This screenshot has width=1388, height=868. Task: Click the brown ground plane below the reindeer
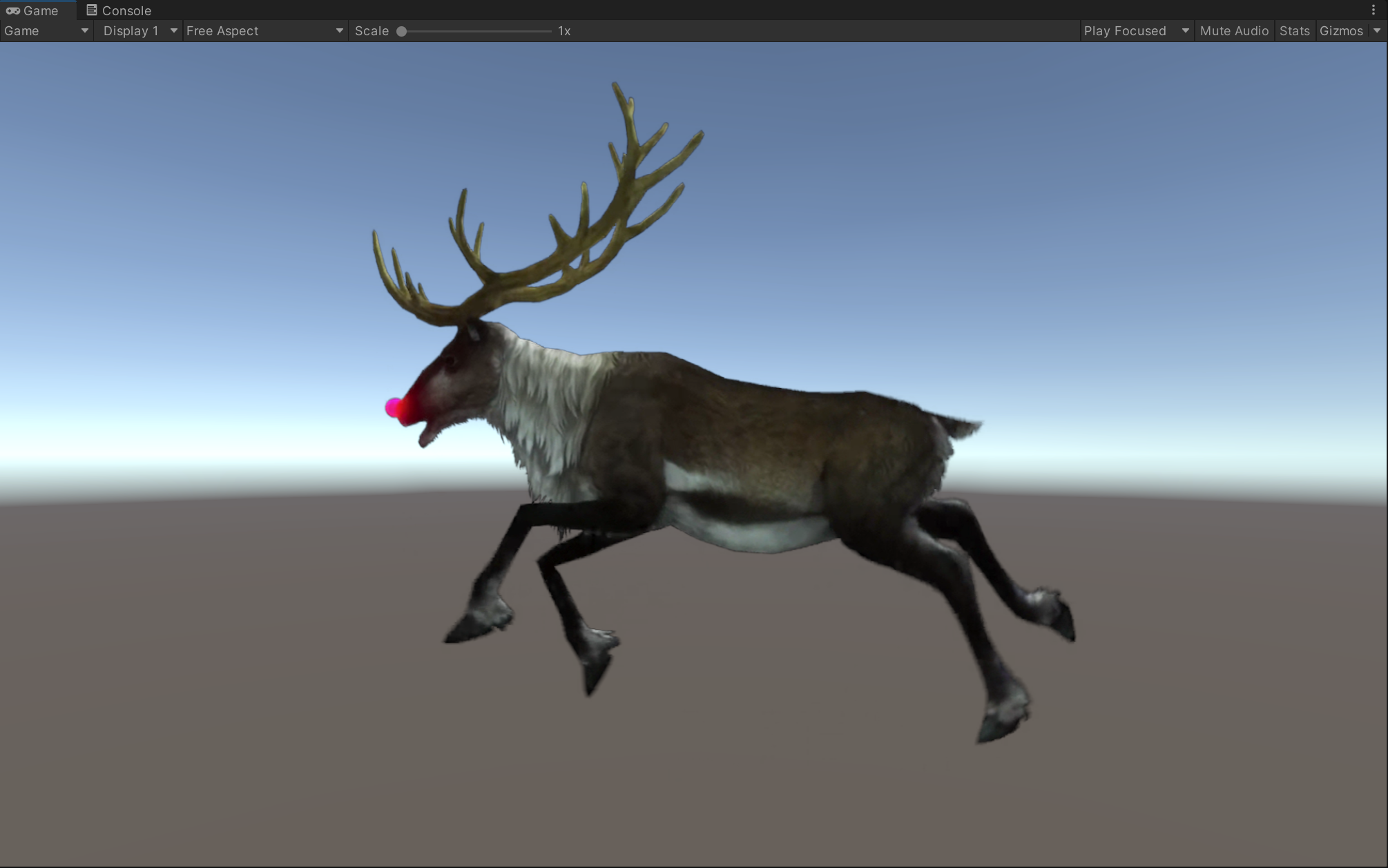[691, 794]
